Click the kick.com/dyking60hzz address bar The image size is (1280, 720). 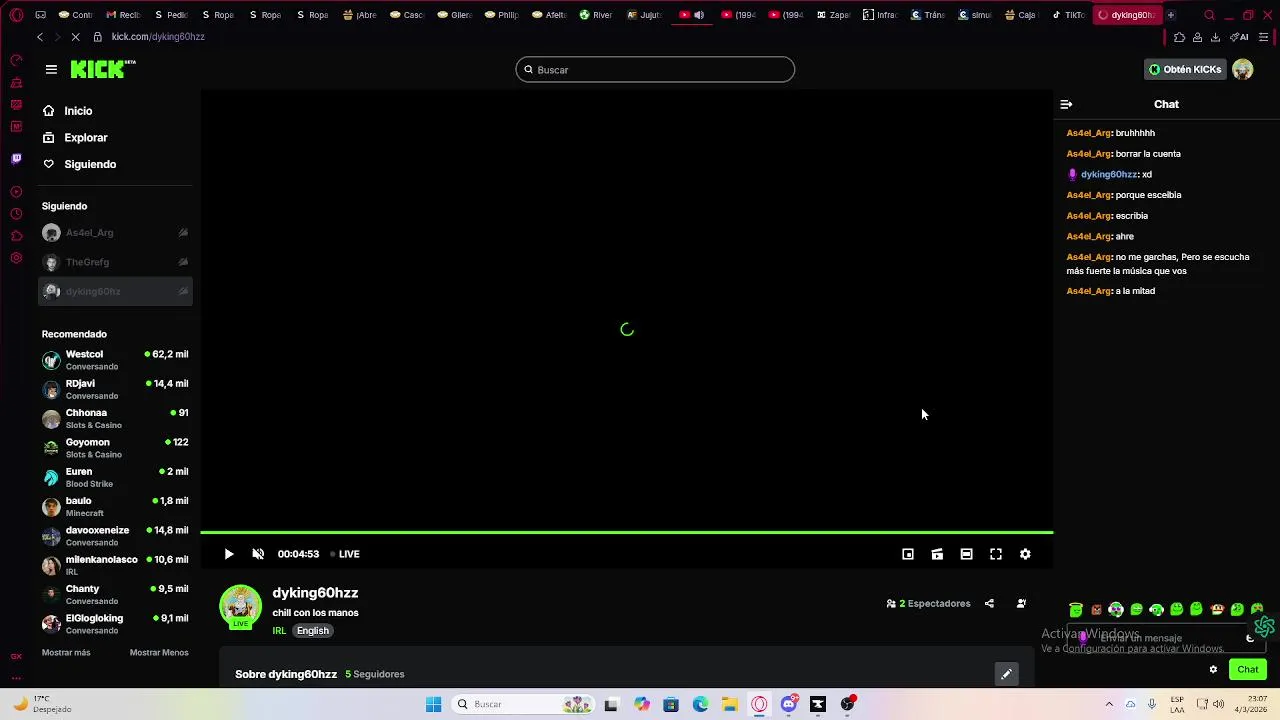[x=158, y=37]
